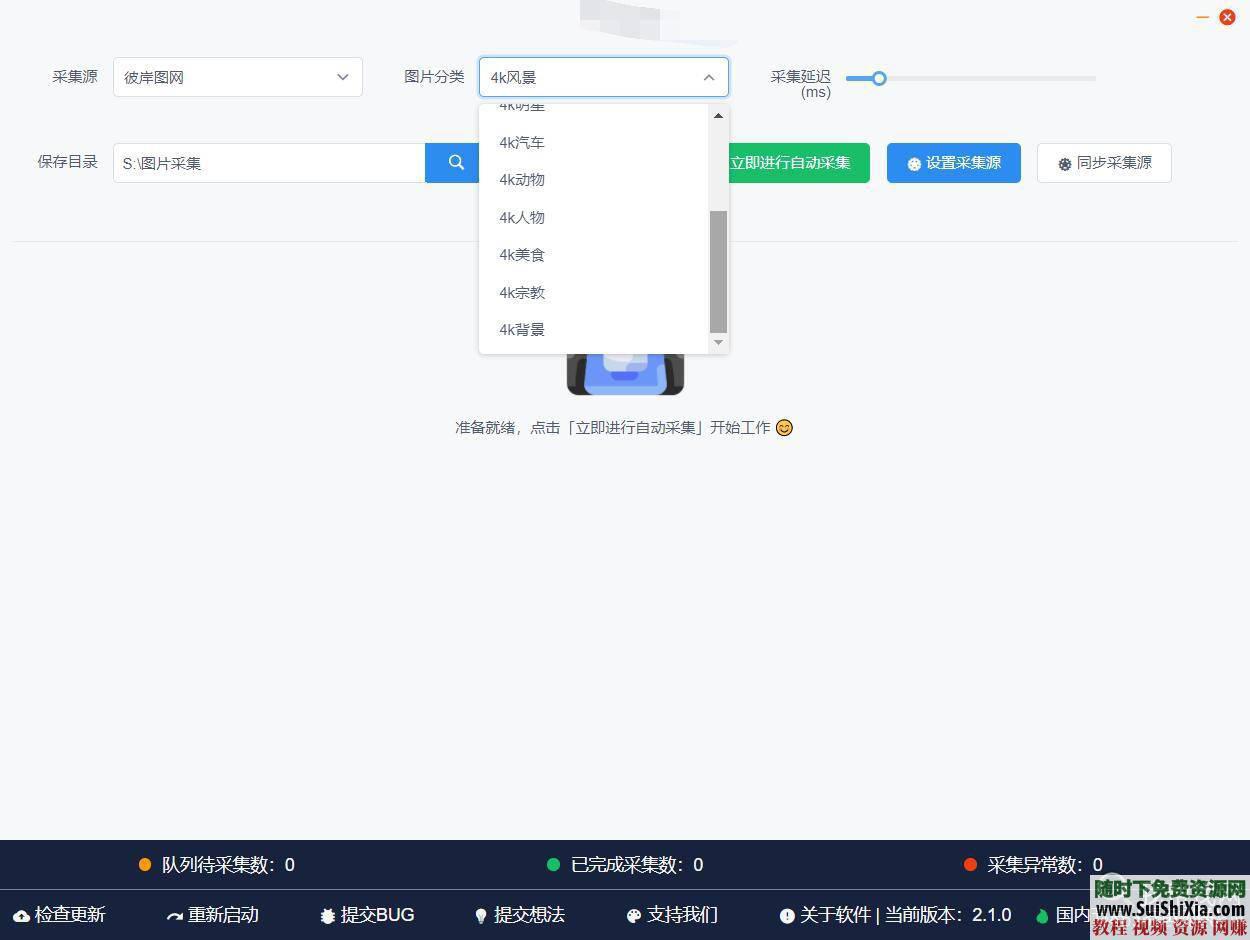Adjust the 采集延迟 slider
The width and height of the screenshot is (1250, 940).
click(x=879, y=78)
